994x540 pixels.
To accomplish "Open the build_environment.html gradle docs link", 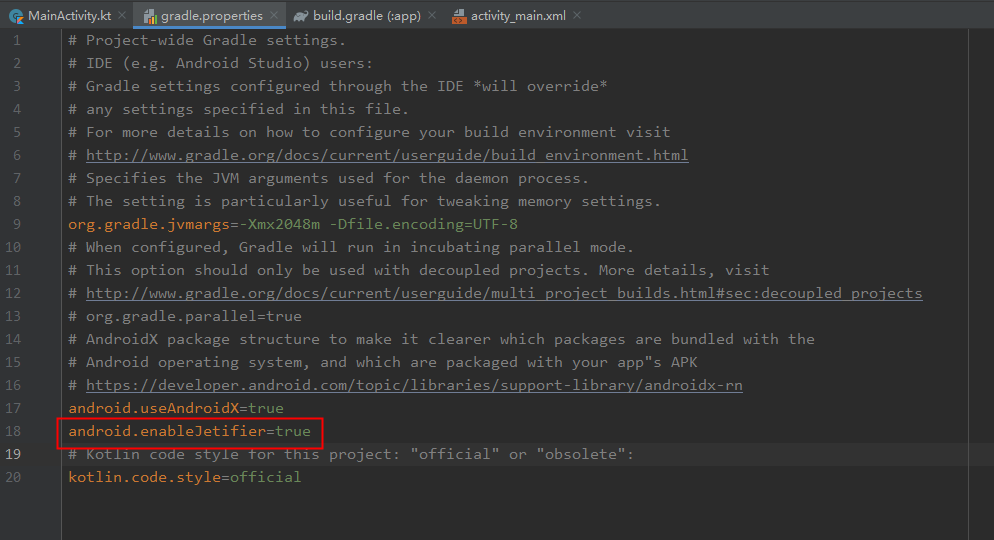I will point(387,155).
